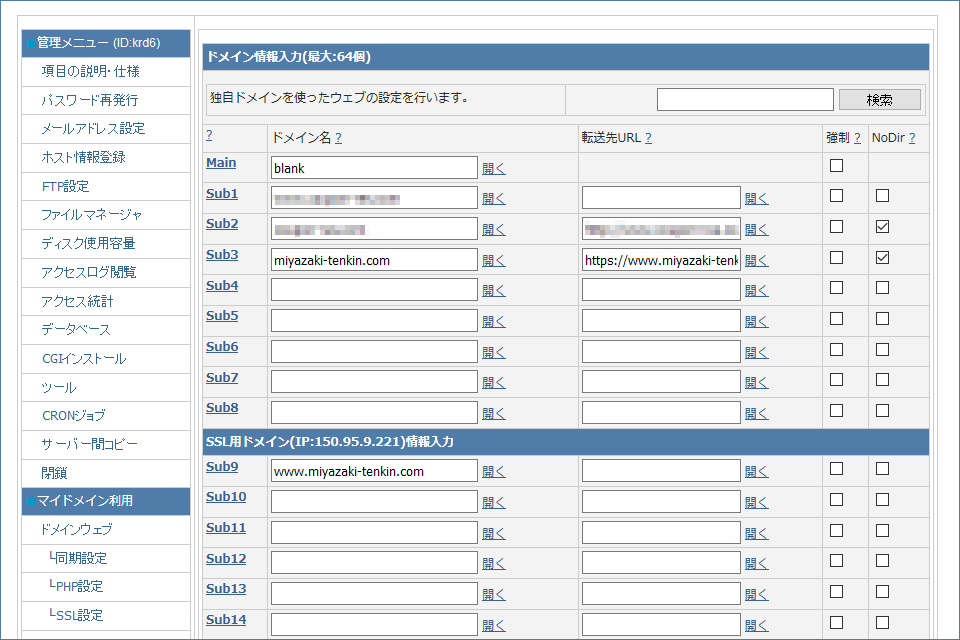
Task: Select CGIインストール in the sidebar
Action: click(84, 358)
